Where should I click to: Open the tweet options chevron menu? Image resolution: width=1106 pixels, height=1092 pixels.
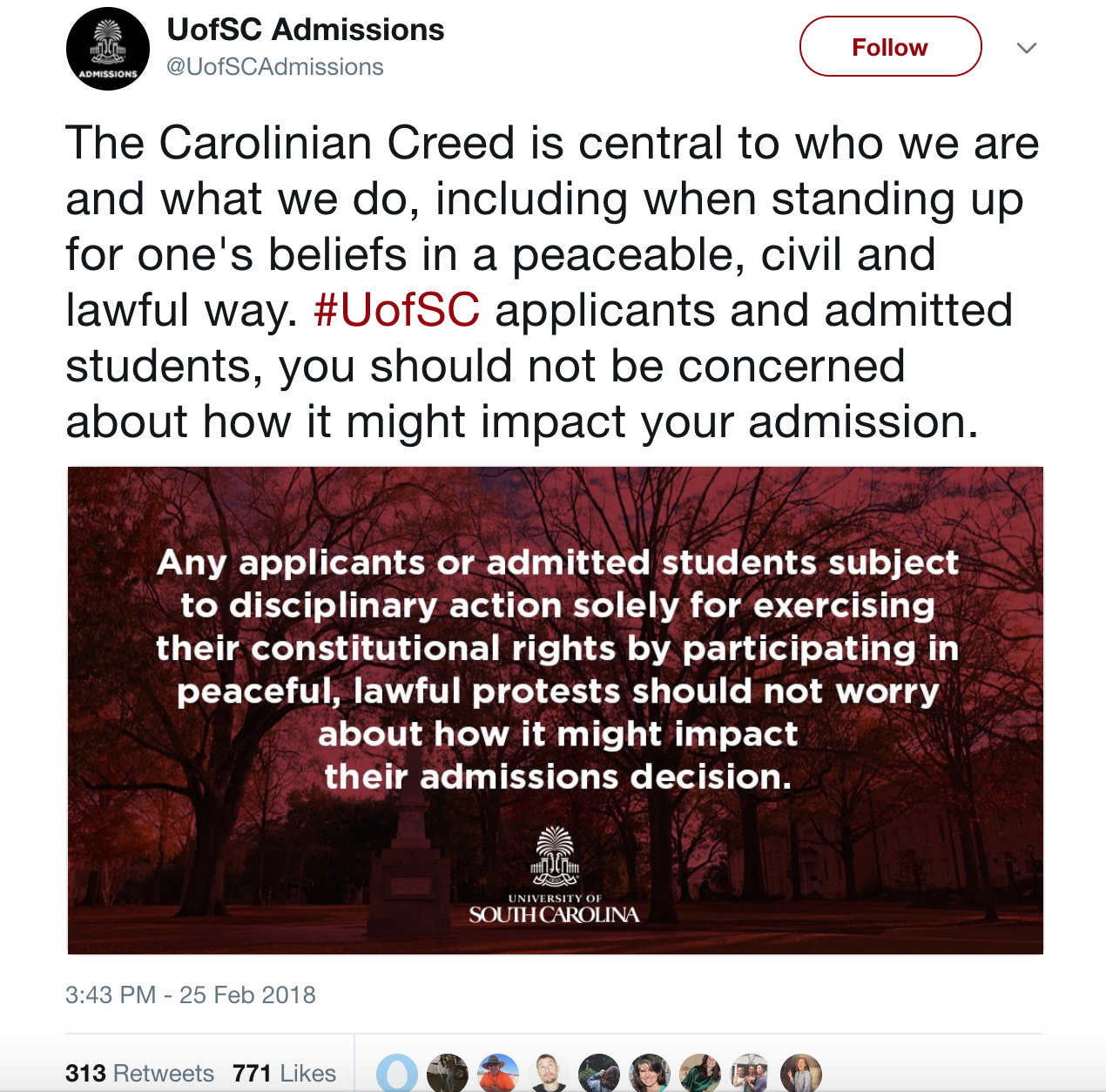click(1027, 48)
